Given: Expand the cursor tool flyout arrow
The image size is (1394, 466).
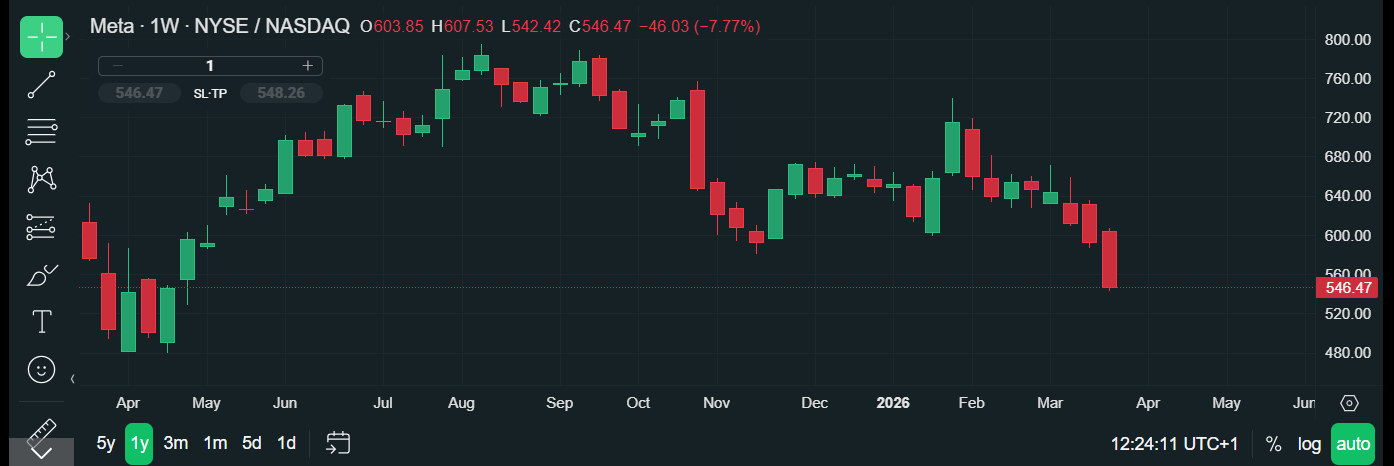Looking at the screenshot, I should (68, 37).
